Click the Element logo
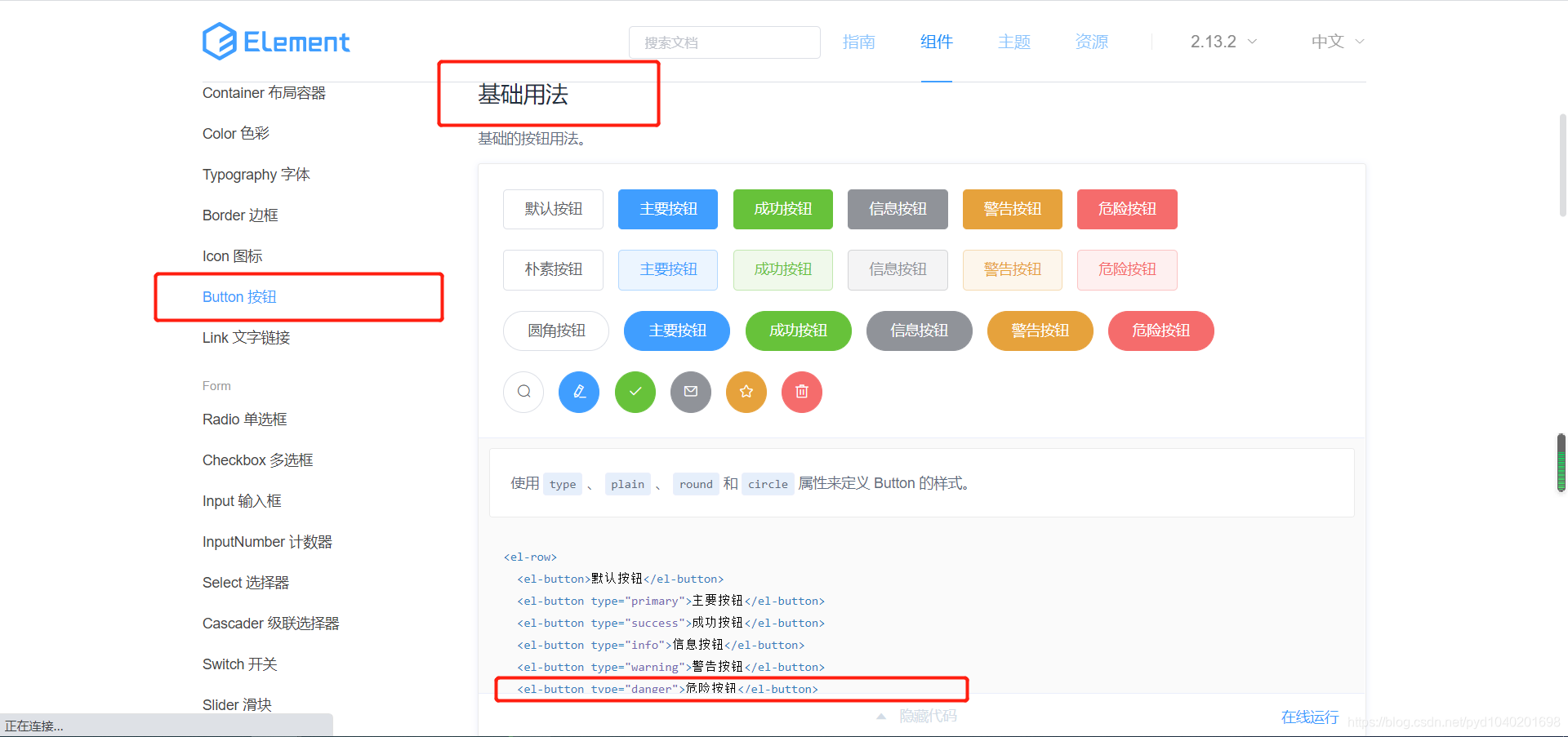This screenshot has height=737, width=1568. click(x=276, y=41)
